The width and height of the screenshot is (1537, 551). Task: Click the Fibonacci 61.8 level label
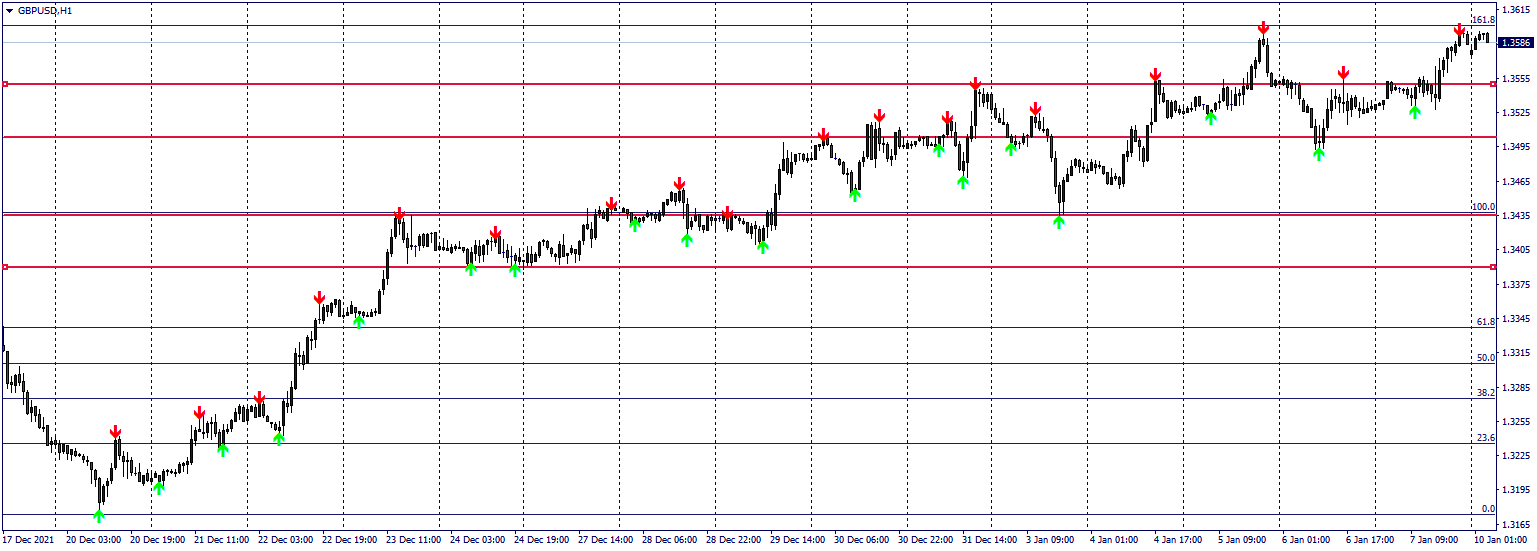point(1485,322)
